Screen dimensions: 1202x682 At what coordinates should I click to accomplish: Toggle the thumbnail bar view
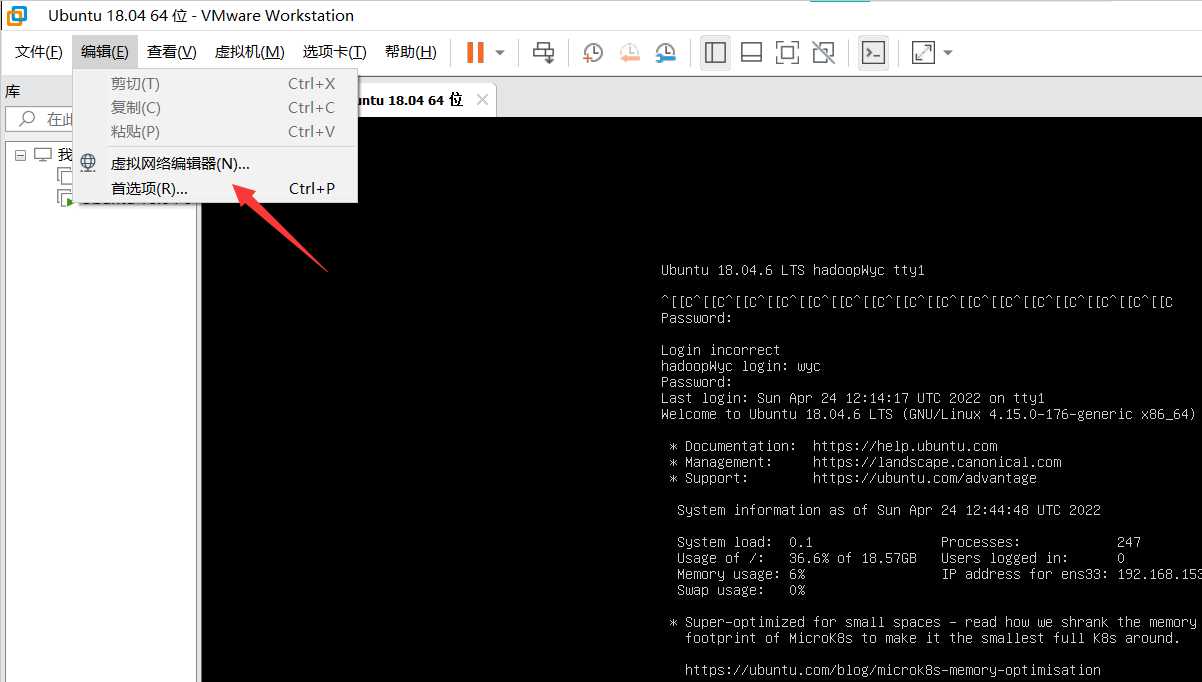pos(752,52)
